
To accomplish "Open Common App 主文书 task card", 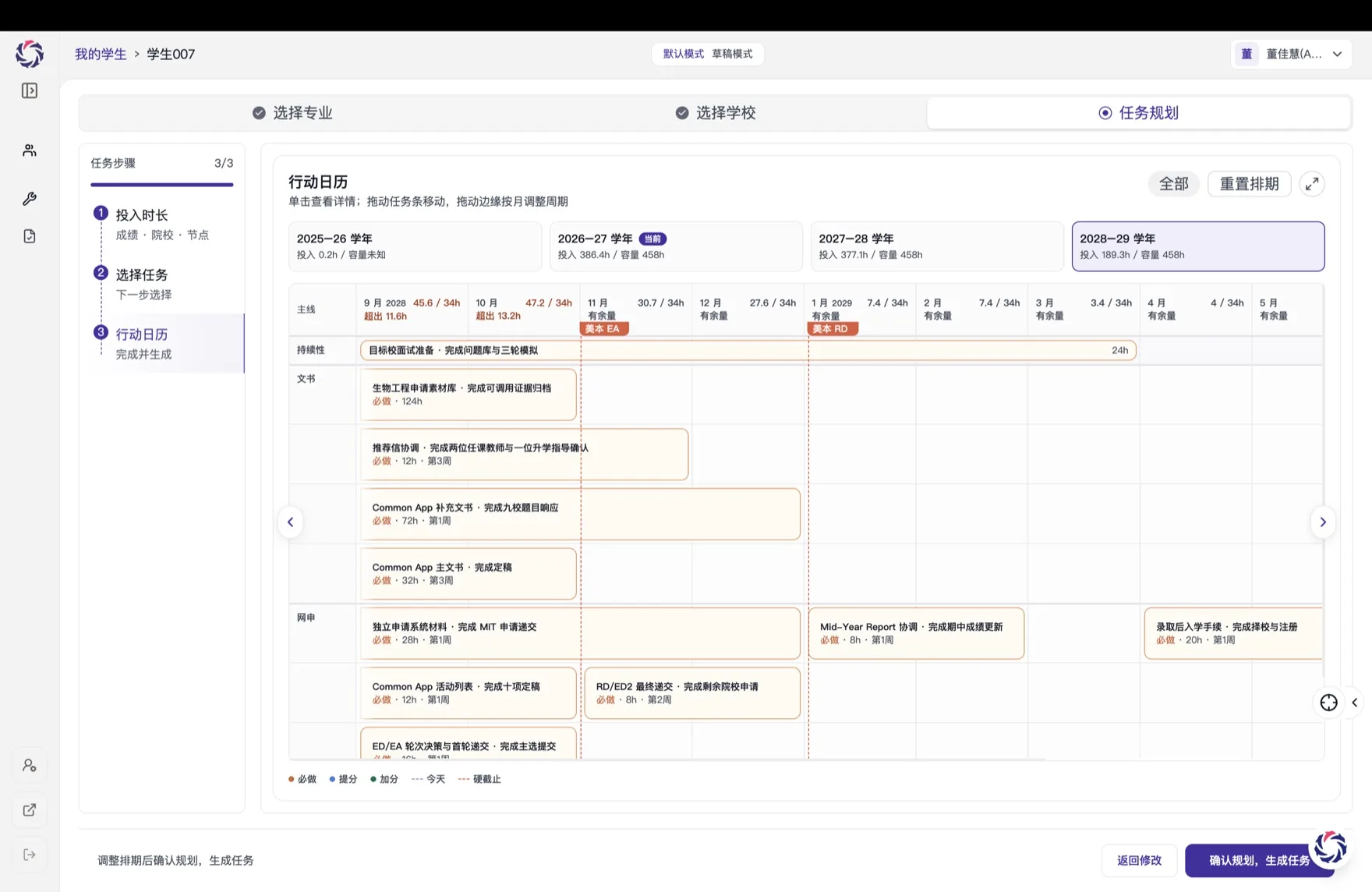I will click(x=468, y=574).
